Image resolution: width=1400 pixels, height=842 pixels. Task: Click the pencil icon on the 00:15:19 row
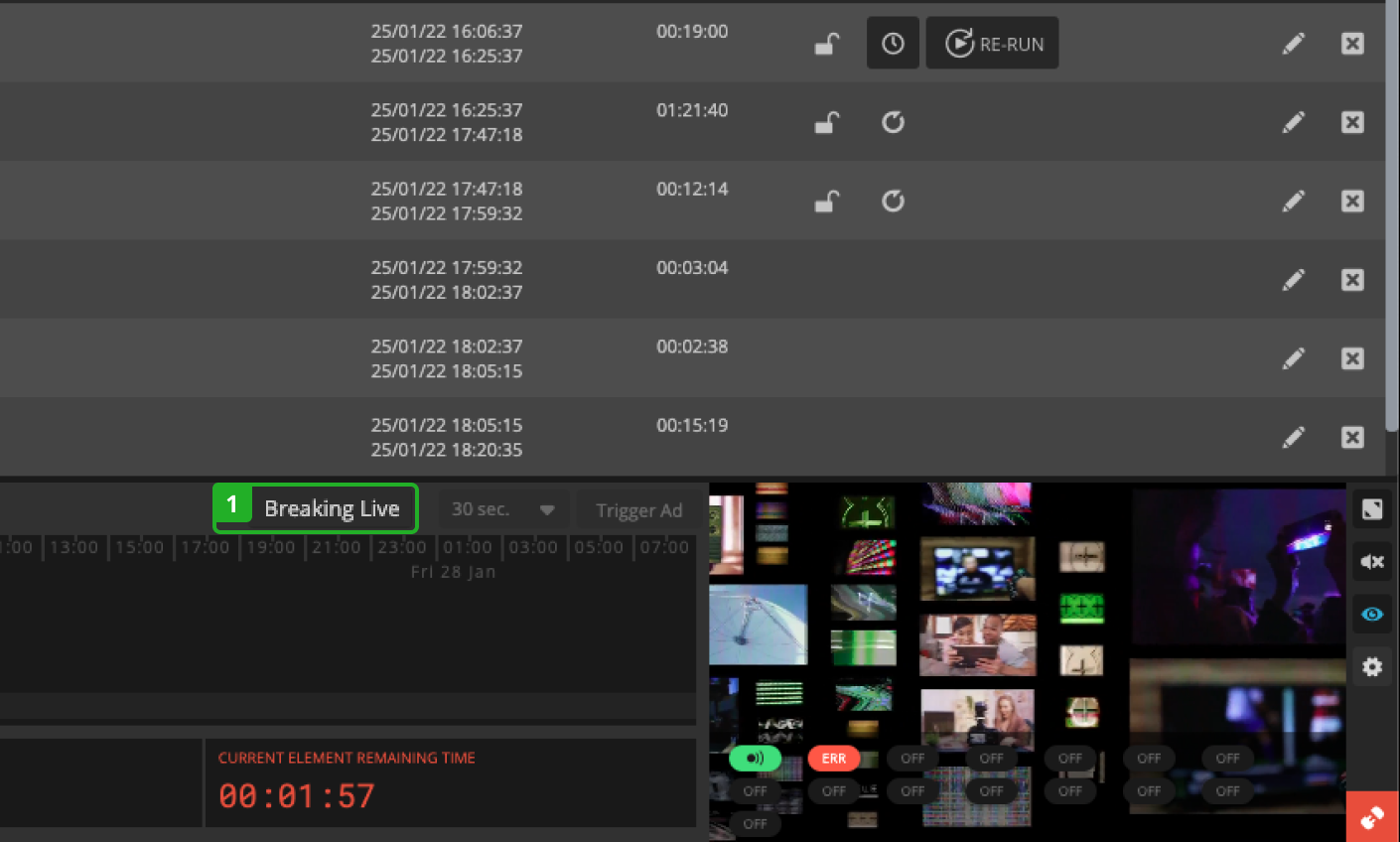(x=1293, y=437)
